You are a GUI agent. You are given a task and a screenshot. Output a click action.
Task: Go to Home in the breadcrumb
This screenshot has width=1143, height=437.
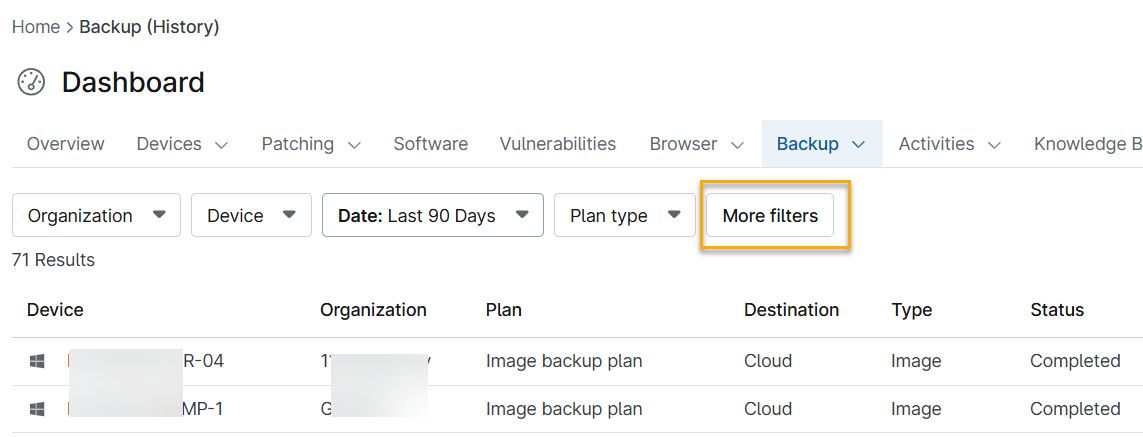coord(36,27)
